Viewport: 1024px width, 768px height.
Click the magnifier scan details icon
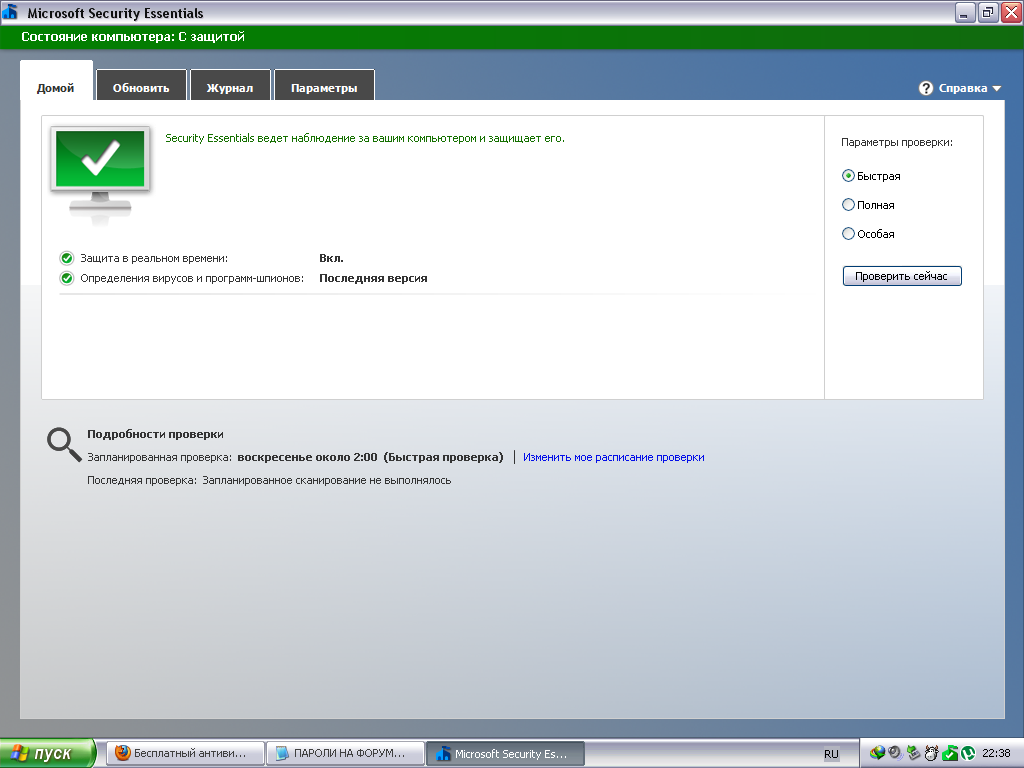(63, 444)
